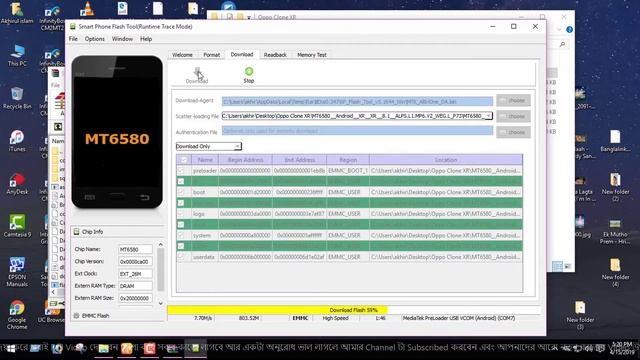Click the Location column header
640x360 pixels.
(446, 160)
